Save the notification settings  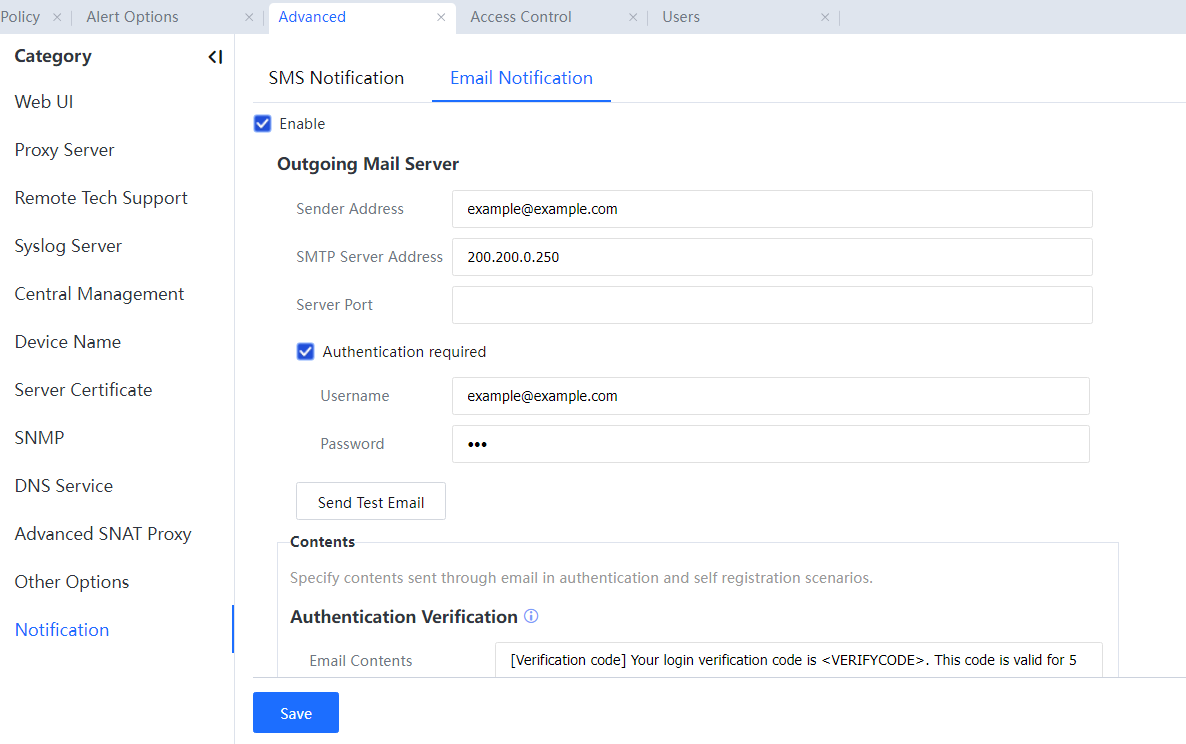[x=296, y=713]
